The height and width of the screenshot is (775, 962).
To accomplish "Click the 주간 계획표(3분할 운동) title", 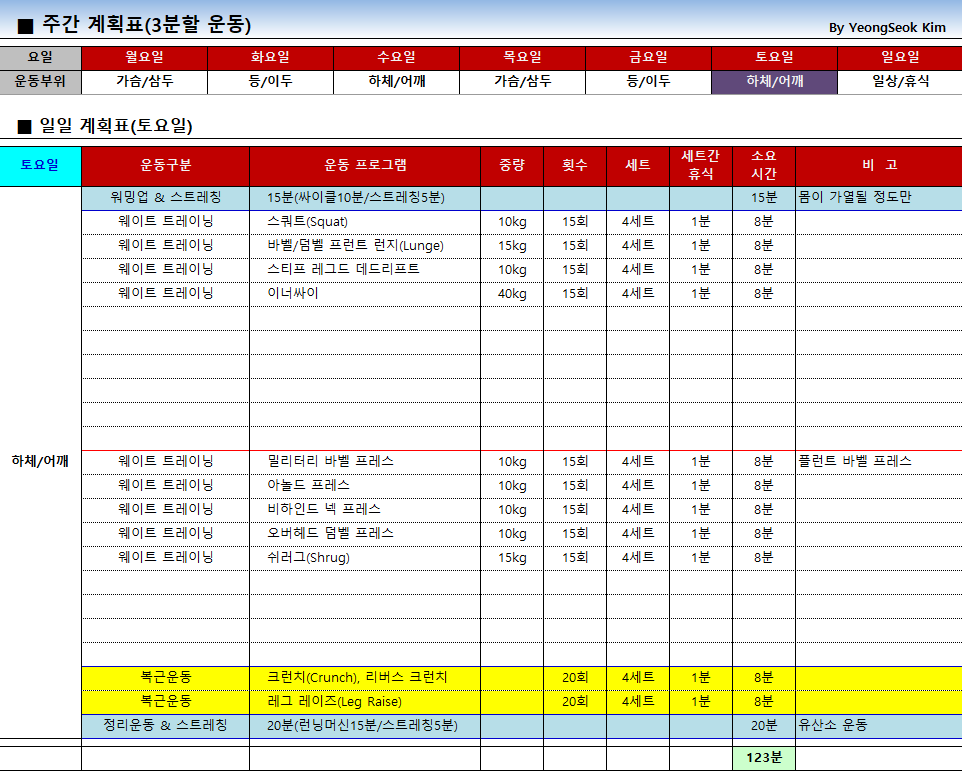I will pyautogui.click(x=146, y=25).
